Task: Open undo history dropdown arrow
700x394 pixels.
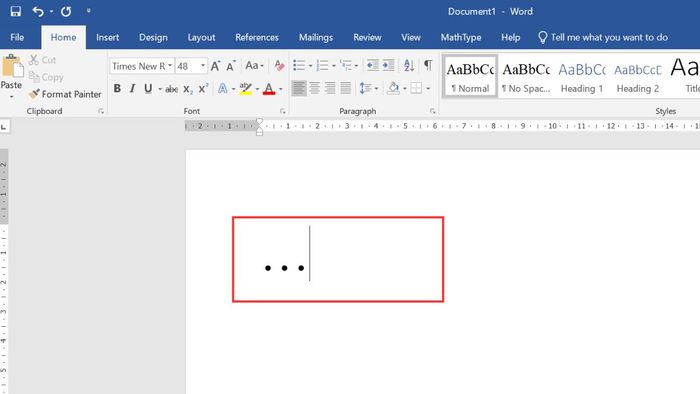Action: click(x=51, y=11)
